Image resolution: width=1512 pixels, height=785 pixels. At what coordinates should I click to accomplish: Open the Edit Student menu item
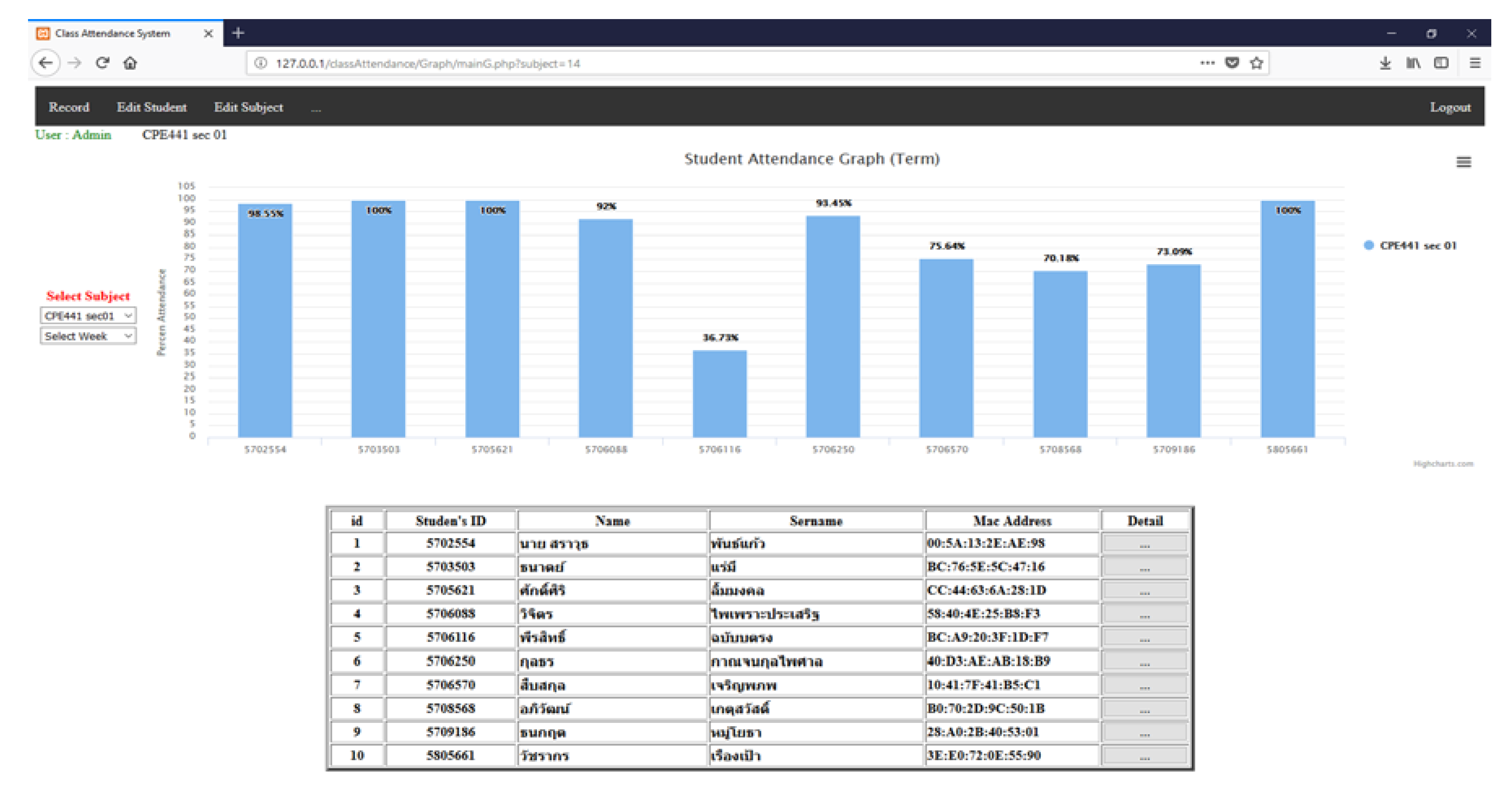(x=151, y=107)
